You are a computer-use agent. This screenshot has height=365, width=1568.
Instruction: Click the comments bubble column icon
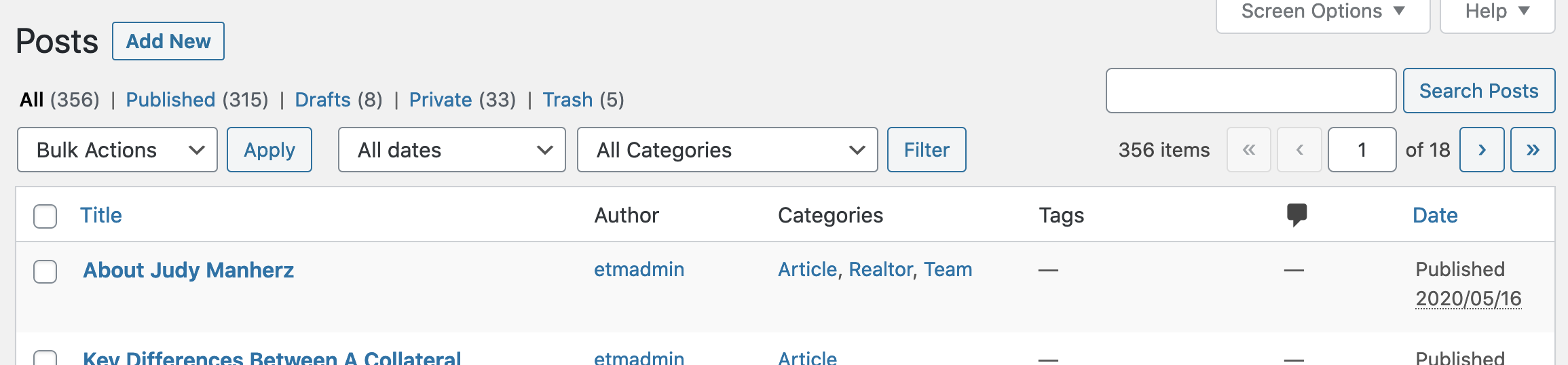[x=1296, y=215]
